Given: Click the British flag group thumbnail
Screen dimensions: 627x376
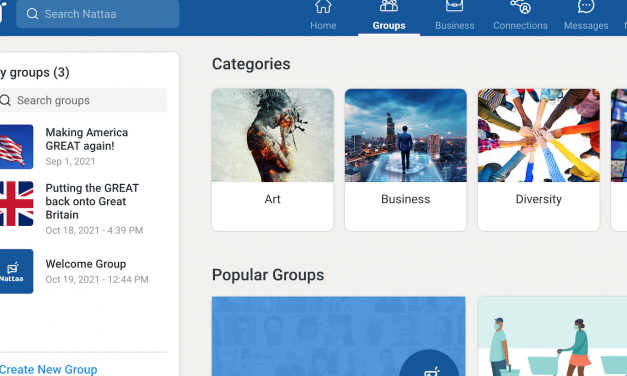Looking at the screenshot, I should [x=16, y=204].
